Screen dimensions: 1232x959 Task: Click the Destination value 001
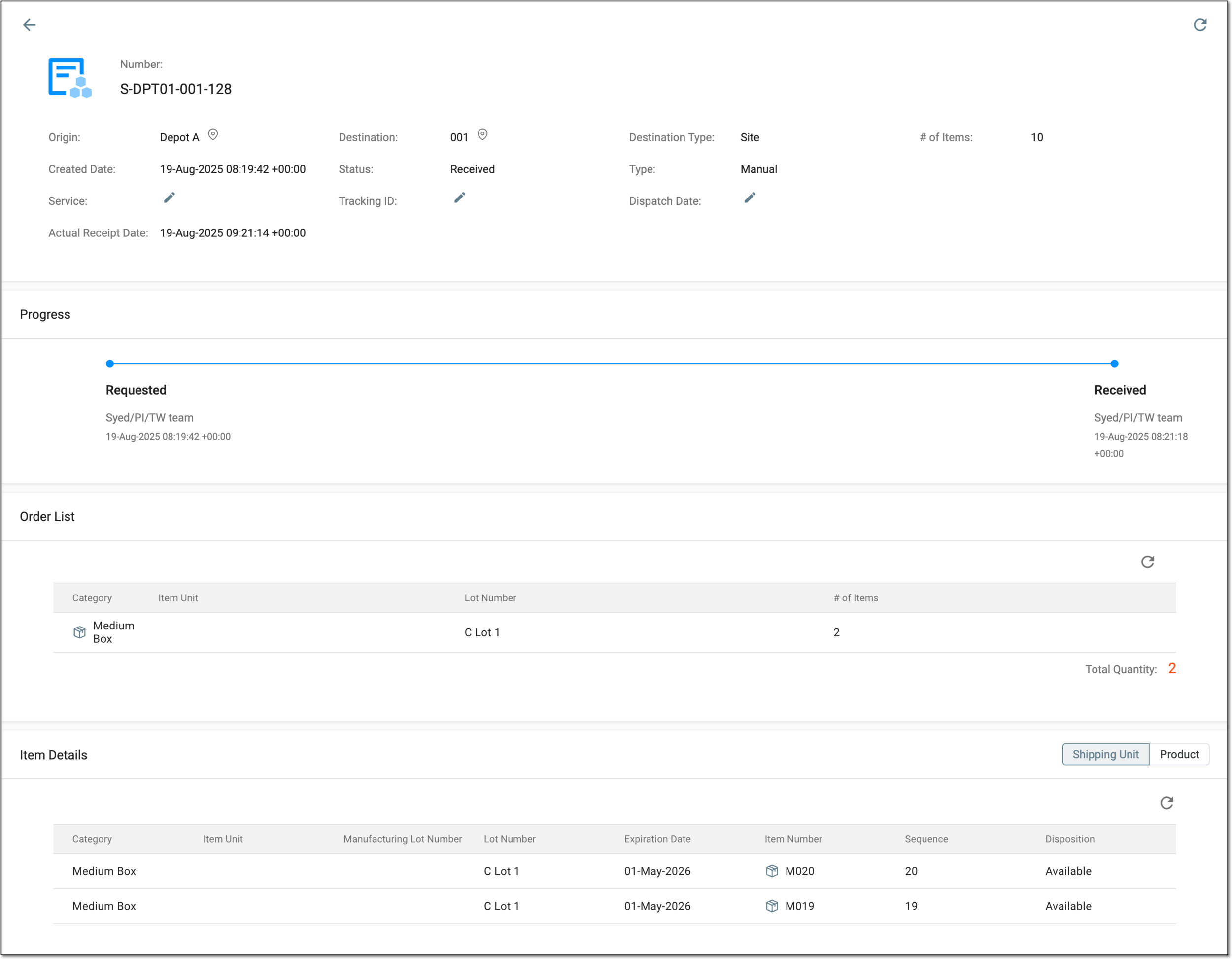click(x=459, y=137)
